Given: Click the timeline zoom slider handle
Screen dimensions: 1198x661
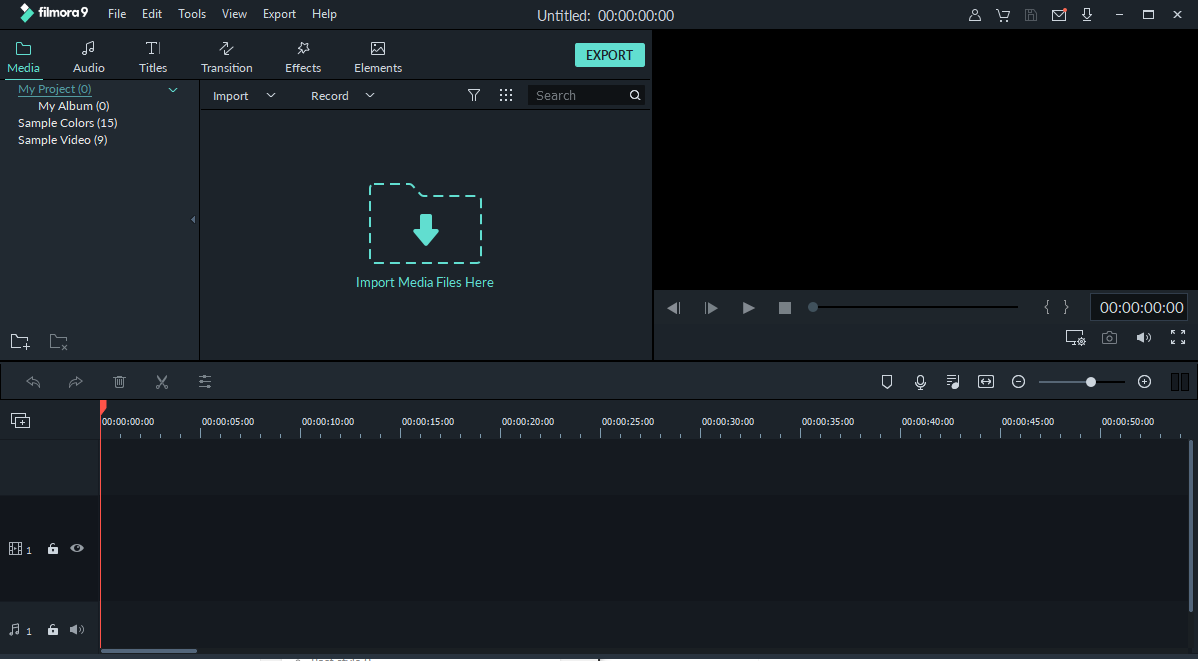Looking at the screenshot, I should coord(1091,382).
